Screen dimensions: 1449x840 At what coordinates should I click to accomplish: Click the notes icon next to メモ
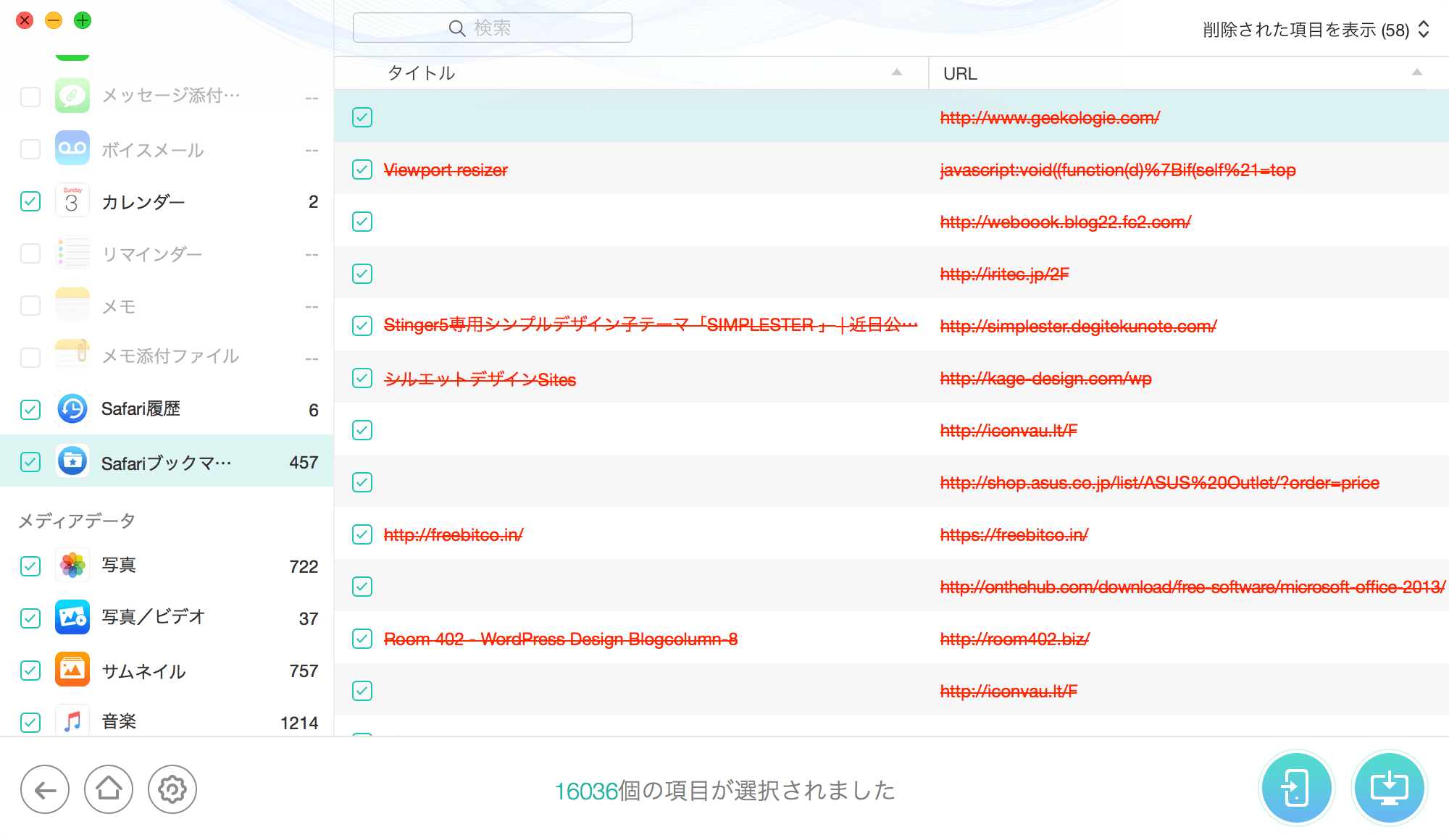click(72, 305)
